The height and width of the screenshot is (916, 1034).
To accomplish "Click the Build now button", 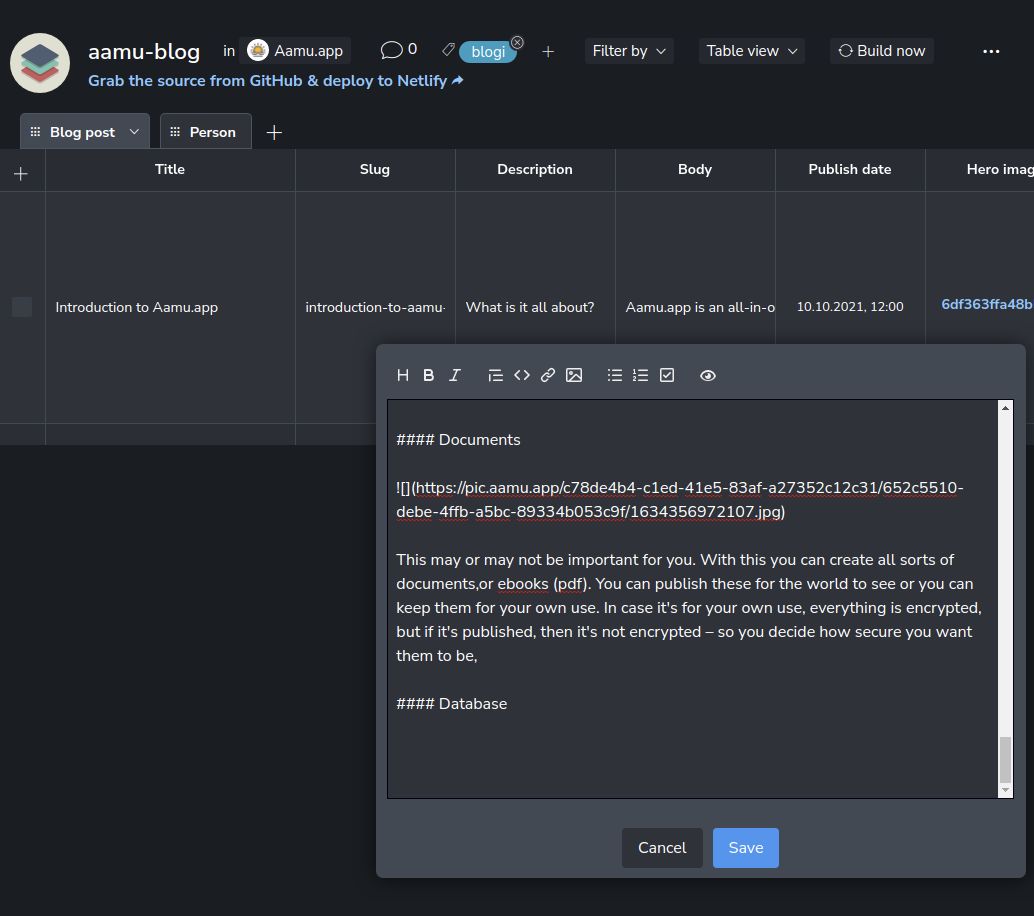I will pos(882,51).
